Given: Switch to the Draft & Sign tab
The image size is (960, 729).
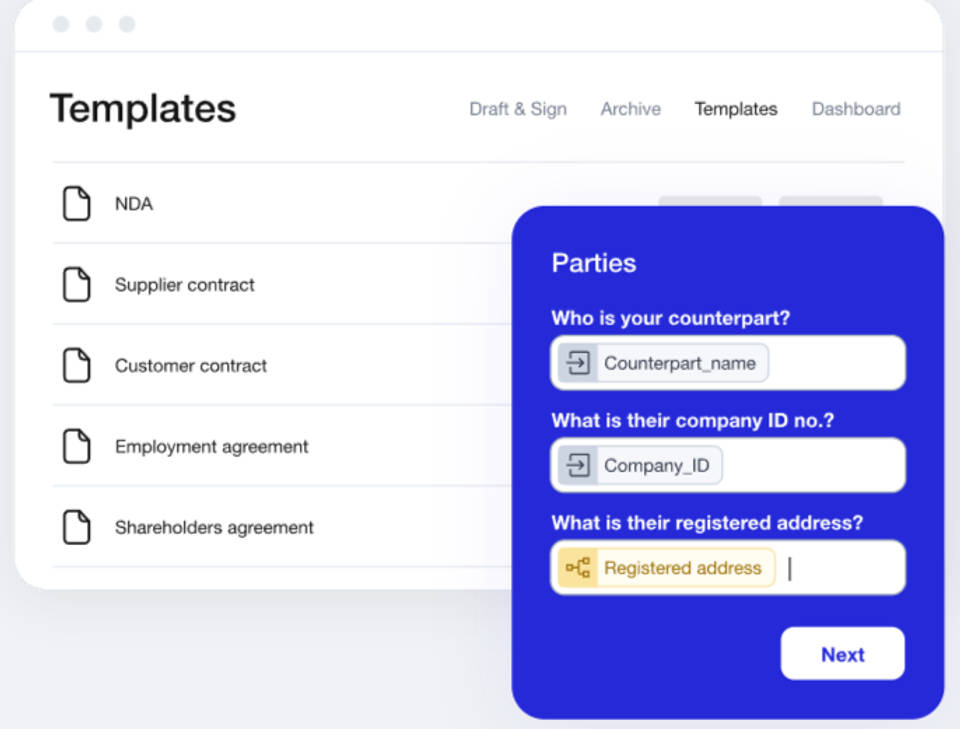Looking at the screenshot, I should click(x=518, y=109).
